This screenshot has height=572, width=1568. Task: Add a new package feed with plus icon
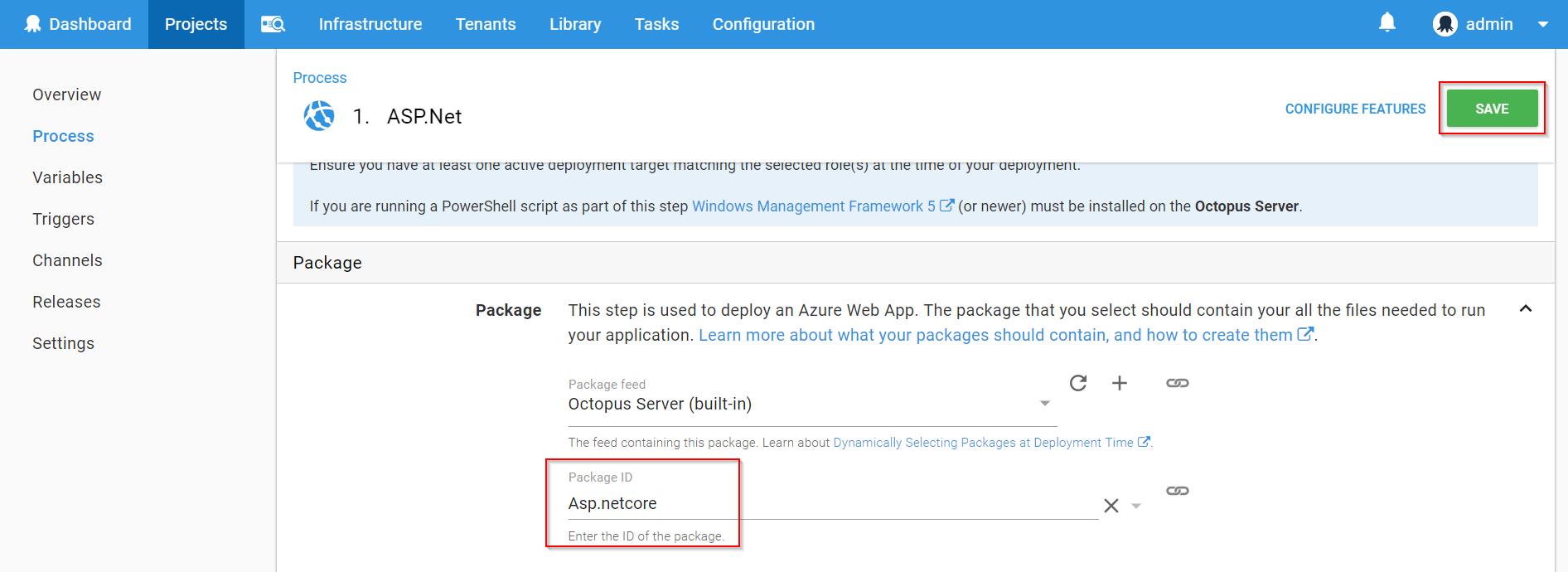1120,383
